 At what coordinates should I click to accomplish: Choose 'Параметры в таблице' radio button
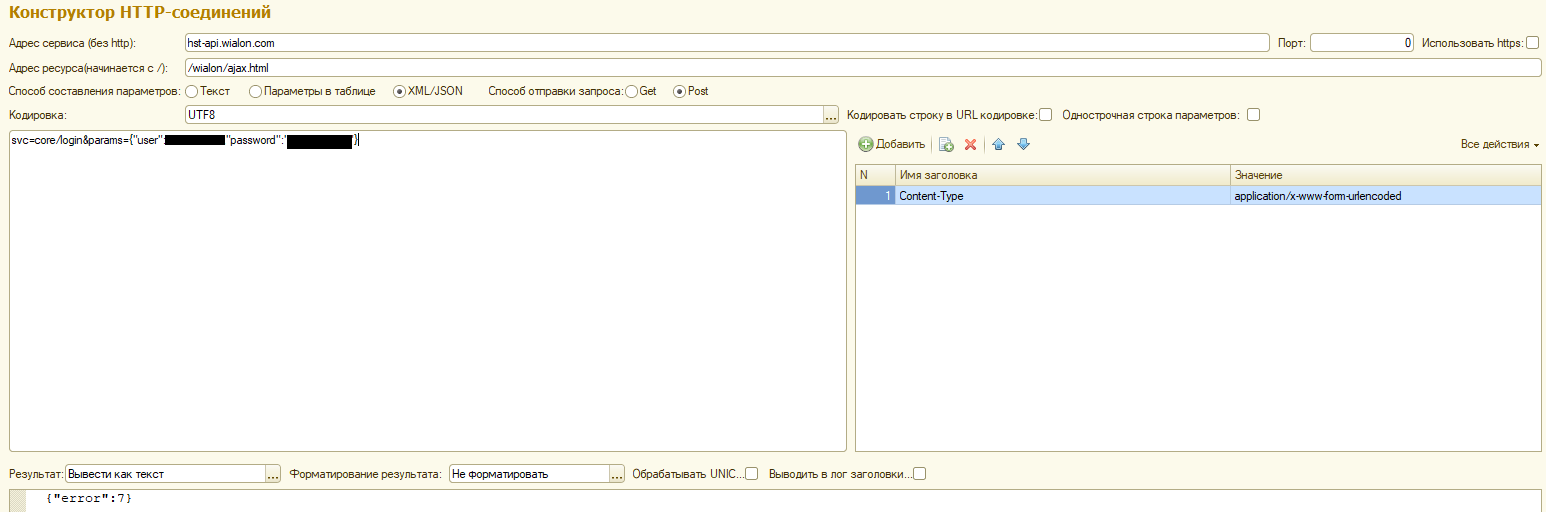[x=255, y=91]
